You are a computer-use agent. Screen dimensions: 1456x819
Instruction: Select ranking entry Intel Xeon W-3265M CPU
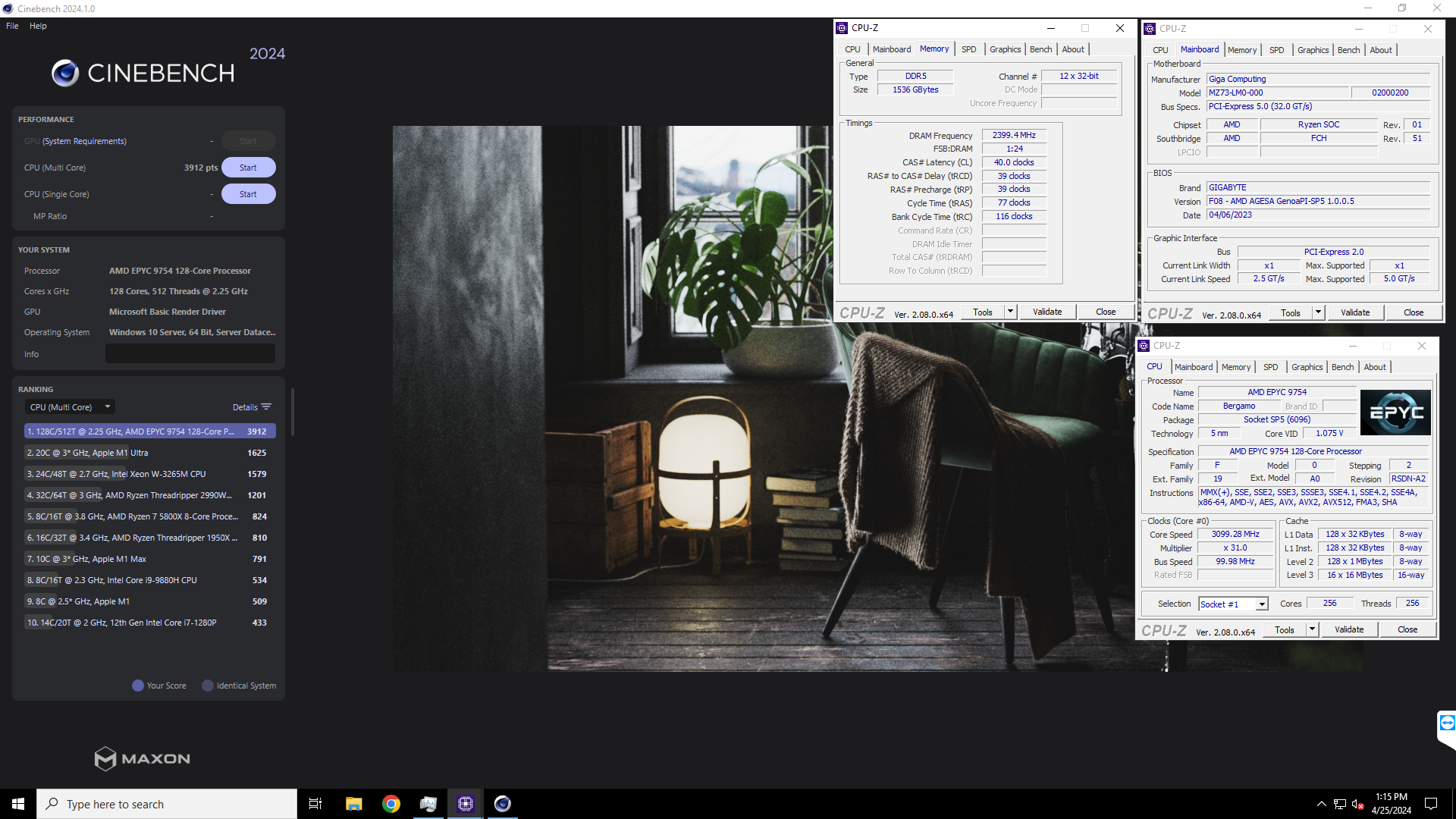point(149,474)
